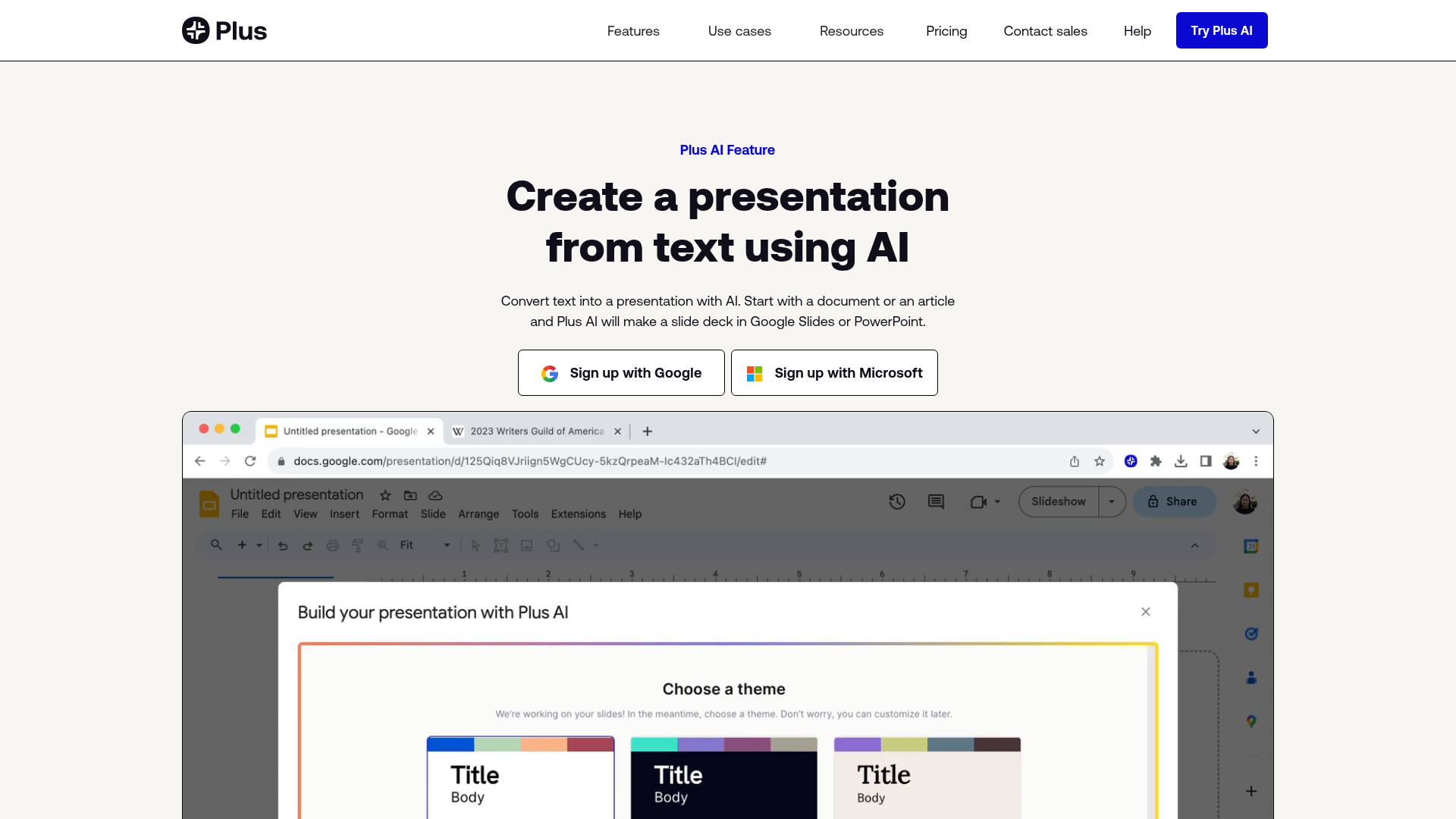Click the video camera meeting icon
This screenshot has width=1456, height=819.
[x=978, y=501]
